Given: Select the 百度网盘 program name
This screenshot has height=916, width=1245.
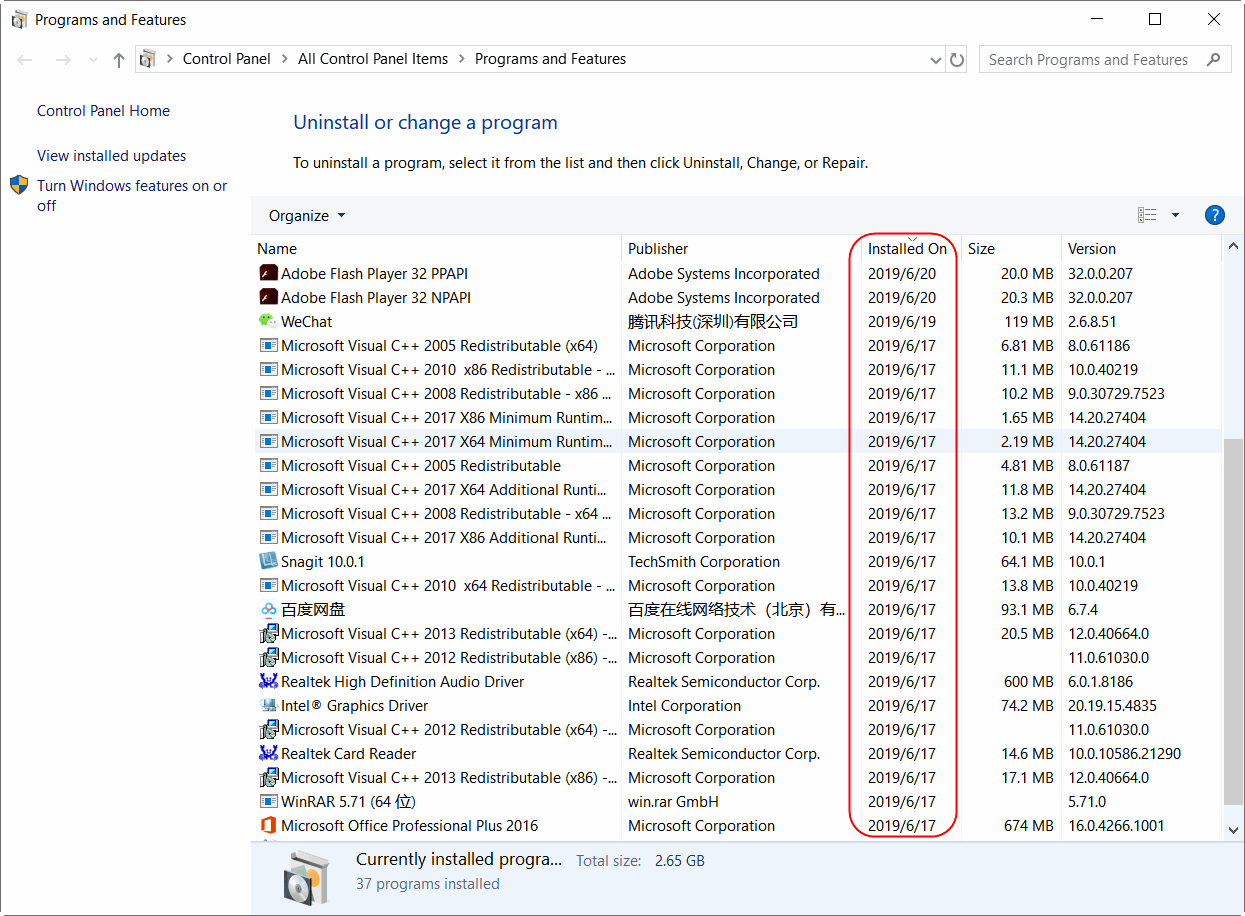Looking at the screenshot, I should [x=313, y=610].
